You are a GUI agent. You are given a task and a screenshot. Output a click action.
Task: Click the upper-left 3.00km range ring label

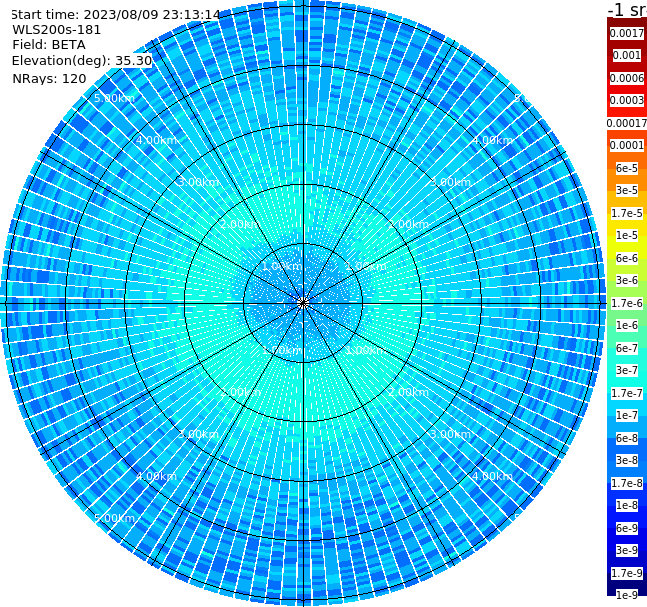point(198,182)
